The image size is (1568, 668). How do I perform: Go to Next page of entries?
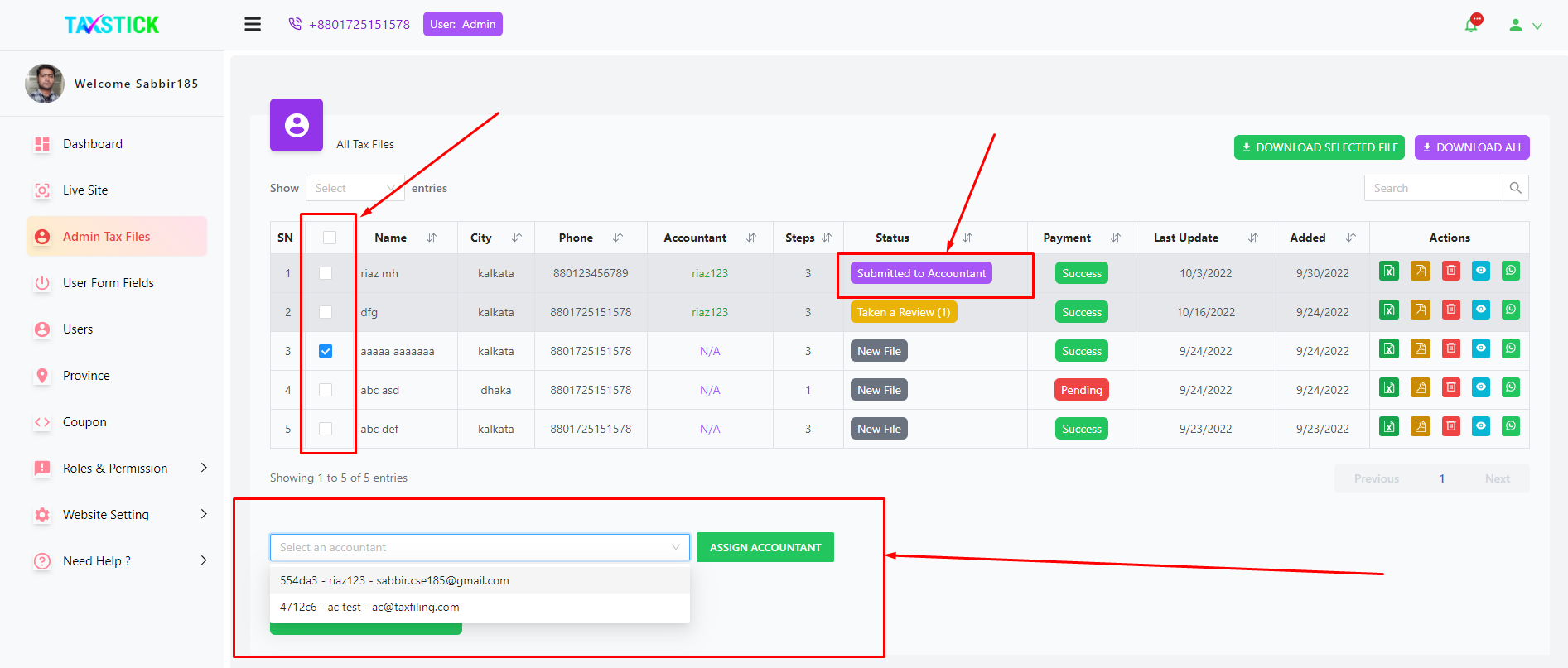[x=1497, y=478]
